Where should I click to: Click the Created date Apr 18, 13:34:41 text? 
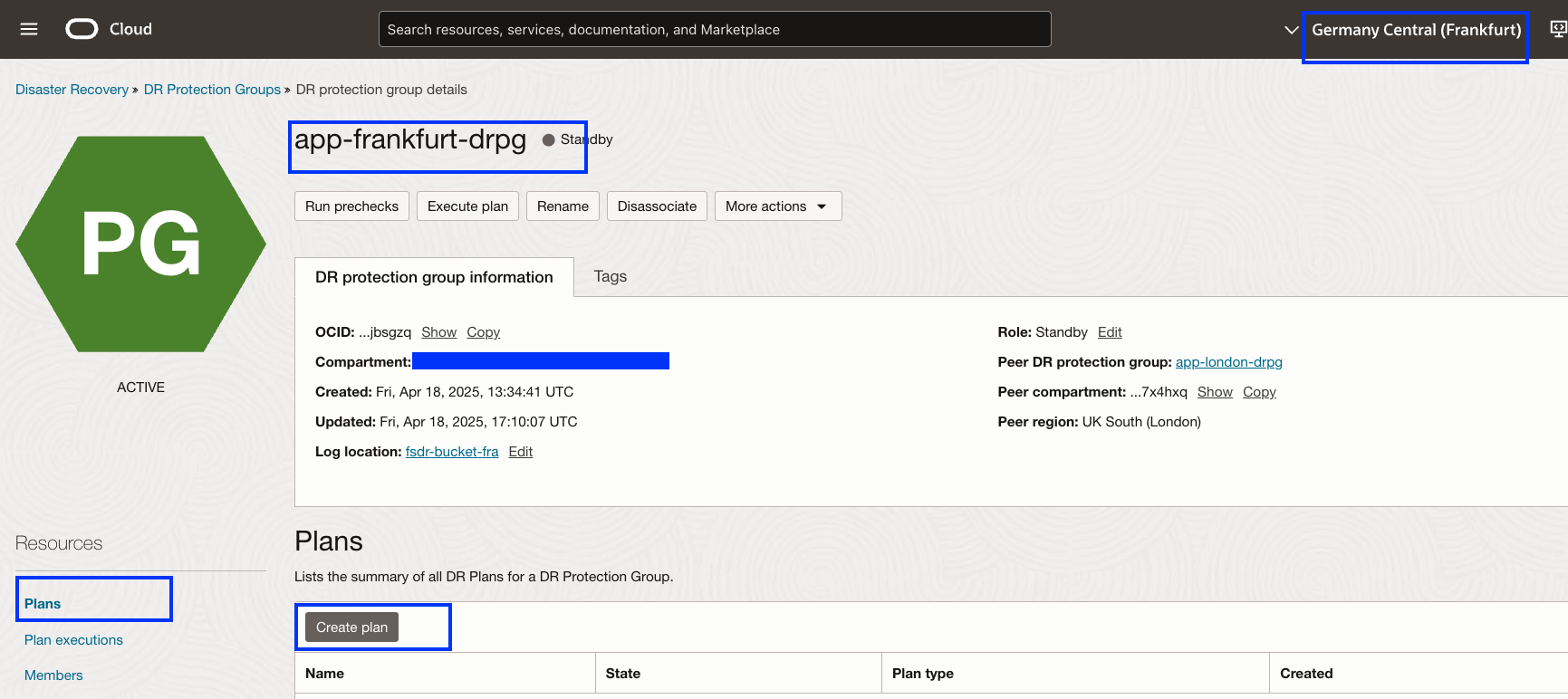click(x=444, y=392)
